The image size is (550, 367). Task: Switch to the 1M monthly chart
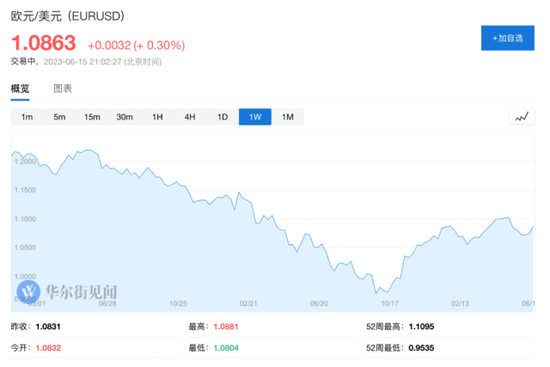pos(288,117)
